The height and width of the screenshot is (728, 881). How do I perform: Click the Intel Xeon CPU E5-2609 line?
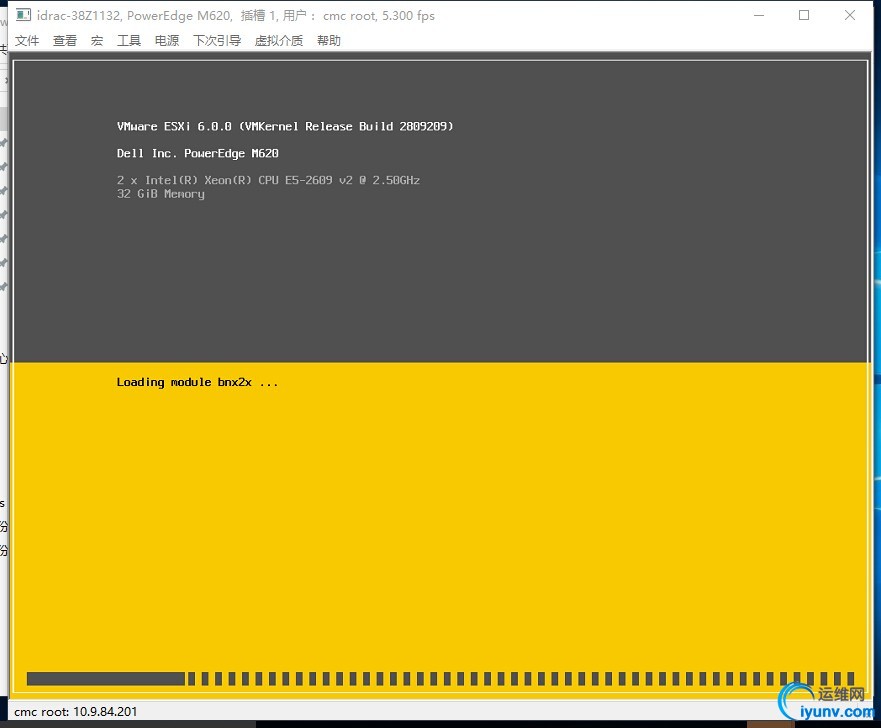(x=269, y=180)
